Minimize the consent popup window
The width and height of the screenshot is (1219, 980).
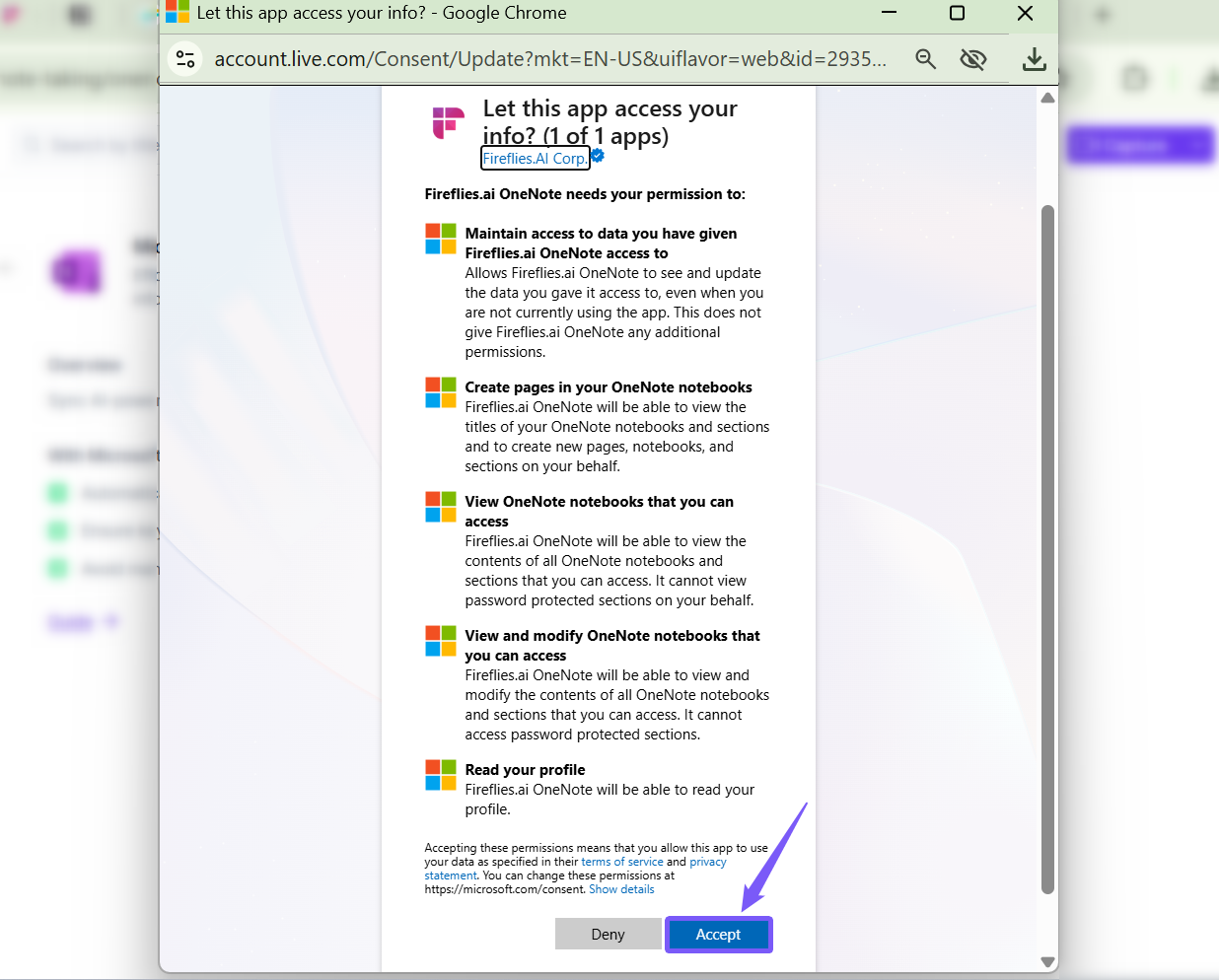(889, 13)
